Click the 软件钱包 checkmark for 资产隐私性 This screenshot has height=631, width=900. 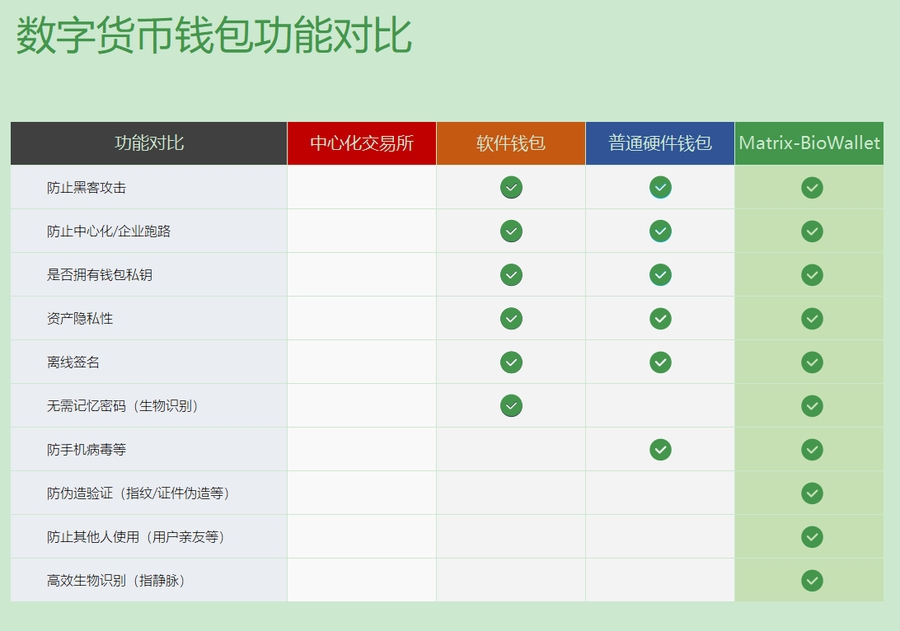click(511, 318)
